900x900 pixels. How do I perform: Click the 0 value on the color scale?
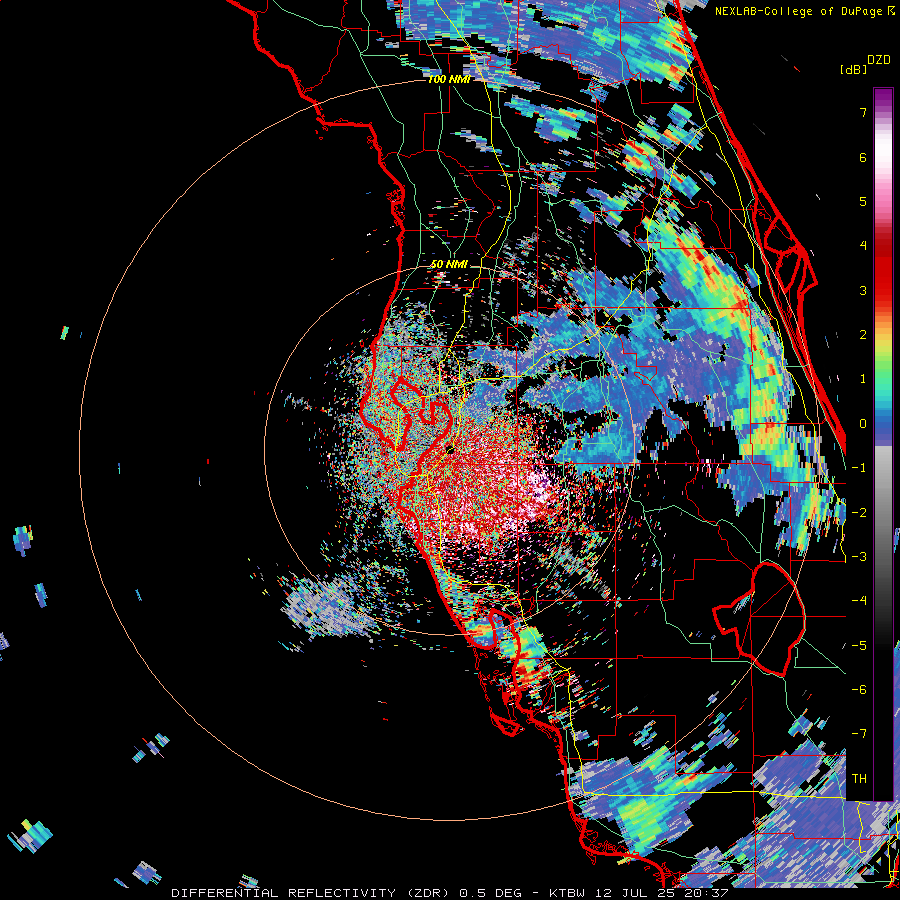863,424
